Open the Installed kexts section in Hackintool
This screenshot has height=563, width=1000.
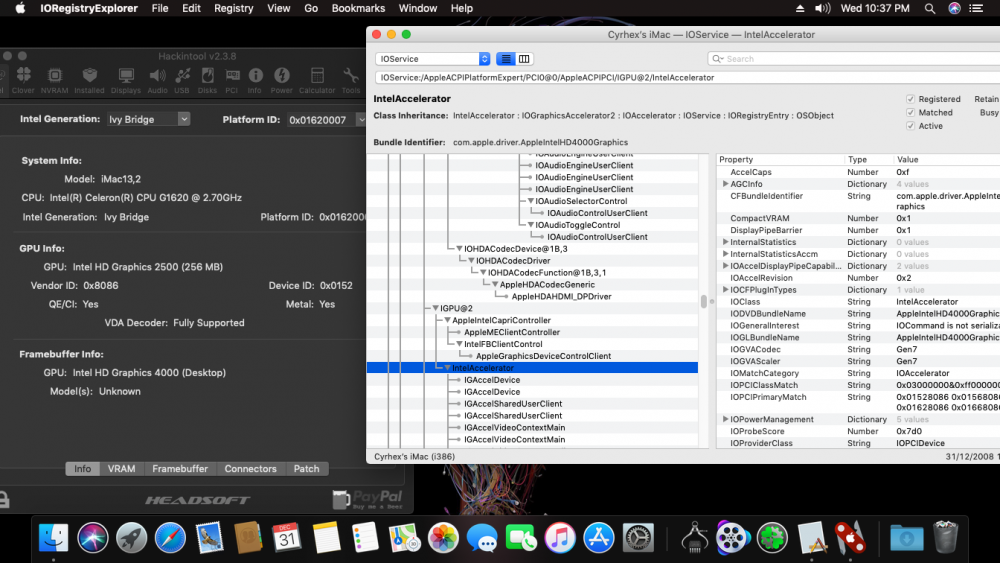click(x=89, y=80)
